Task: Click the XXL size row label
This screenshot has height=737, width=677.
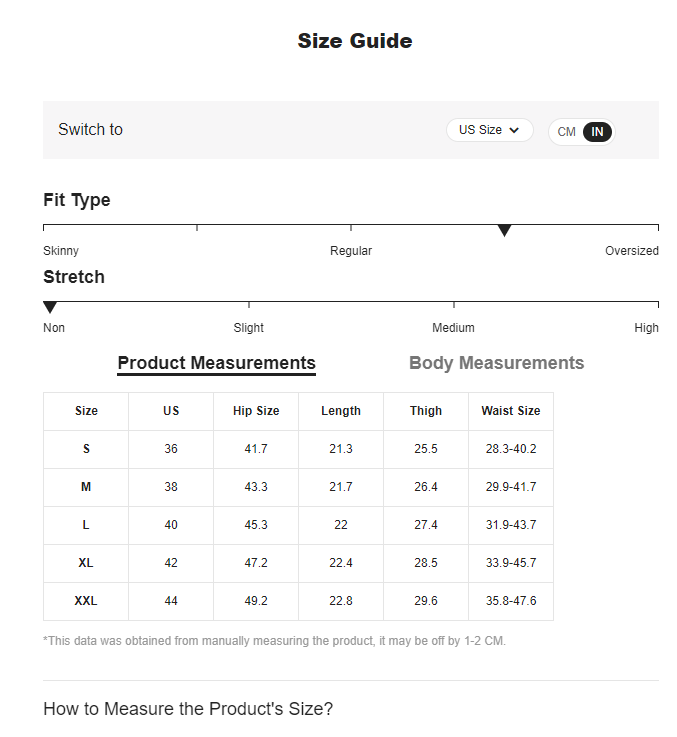Action: click(x=86, y=601)
